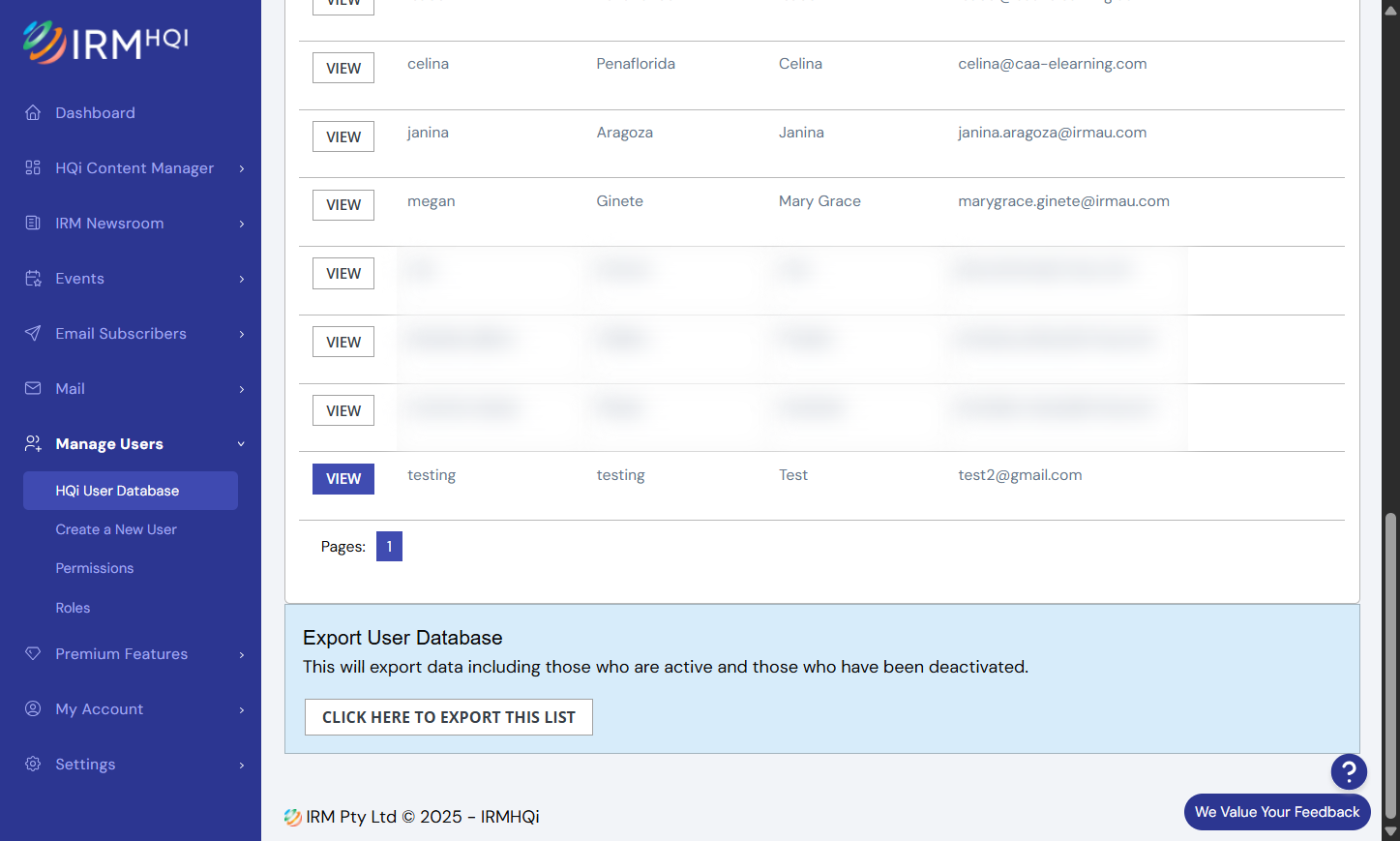Image resolution: width=1400 pixels, height=841 pixels.
Task: View the megan Ginete user record
Action: point(343,204)
